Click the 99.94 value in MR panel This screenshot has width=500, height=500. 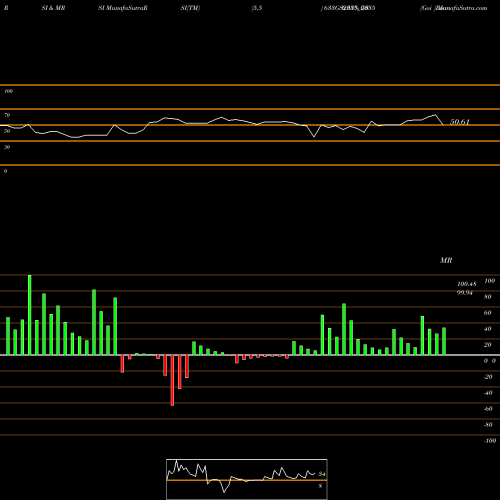[x=465, y=293]
